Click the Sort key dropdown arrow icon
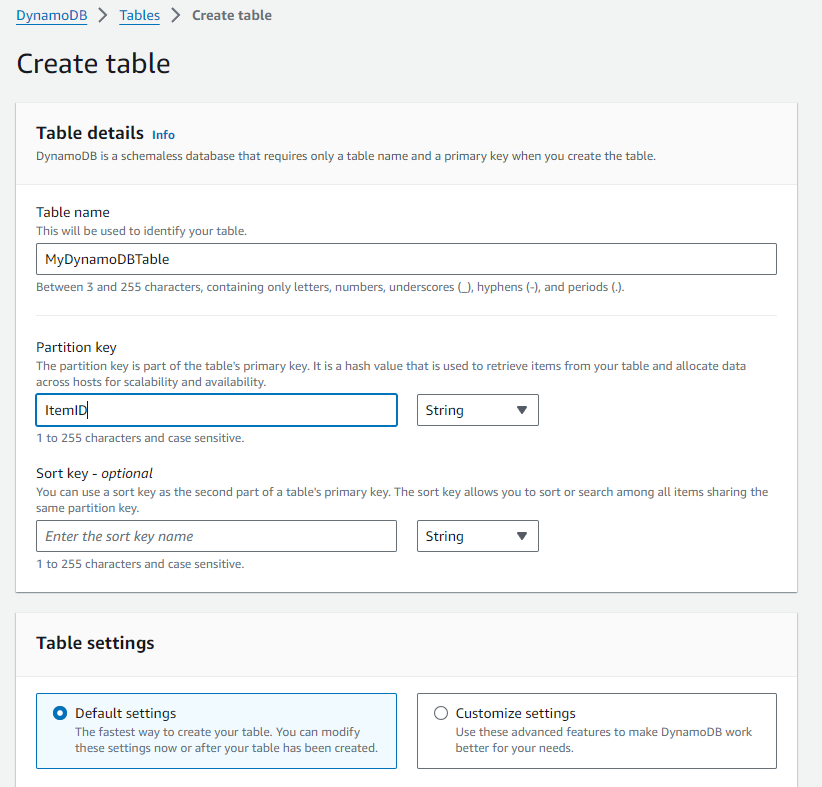The height and width of the screenshot is (787, 822). coord(522,536)
